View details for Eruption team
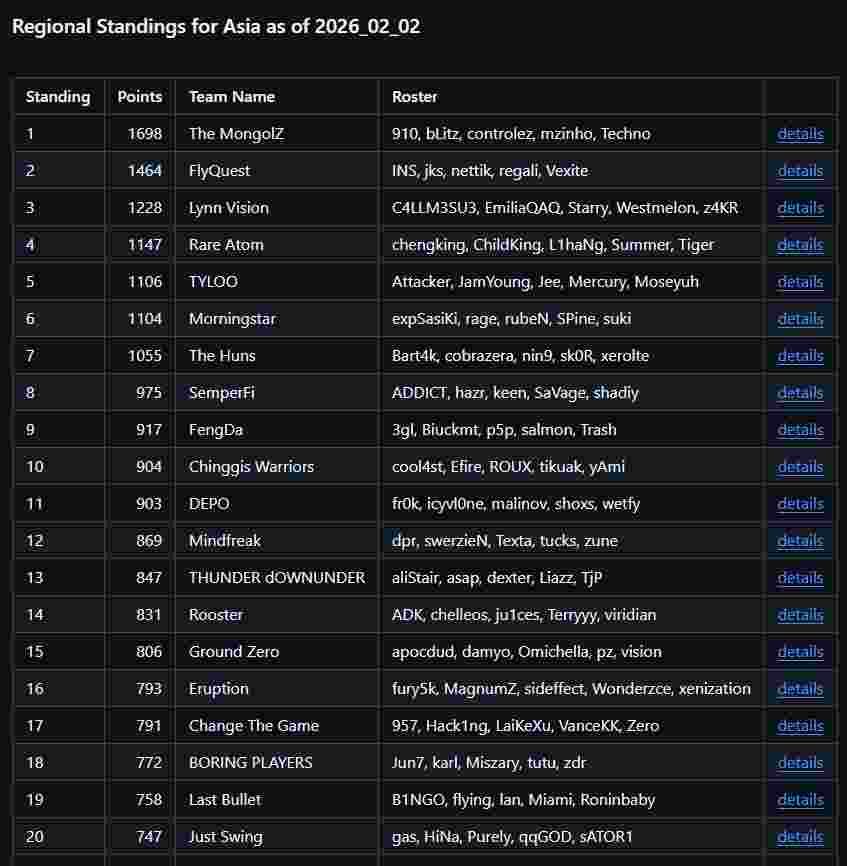This screenshot has width=847, height=866. (800, 689)
